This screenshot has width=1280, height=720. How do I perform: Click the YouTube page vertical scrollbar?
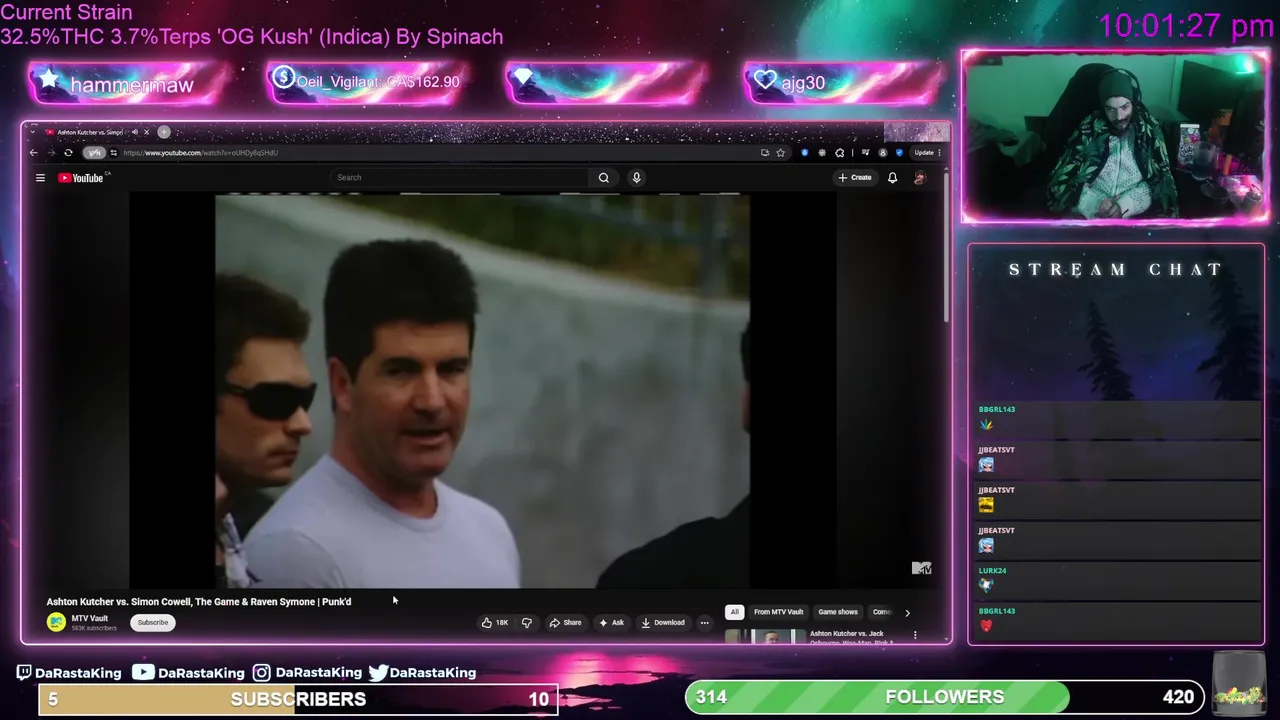click(x=946, y=250)
